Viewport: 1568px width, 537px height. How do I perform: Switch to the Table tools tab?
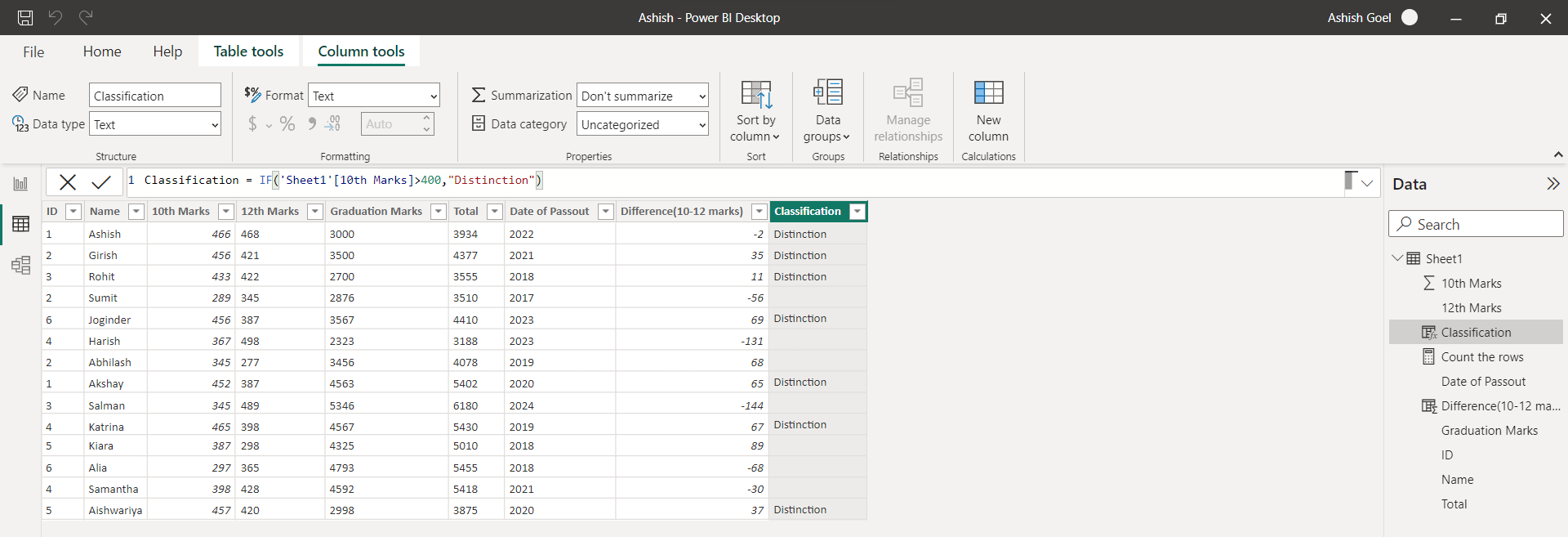click(248, 51)
